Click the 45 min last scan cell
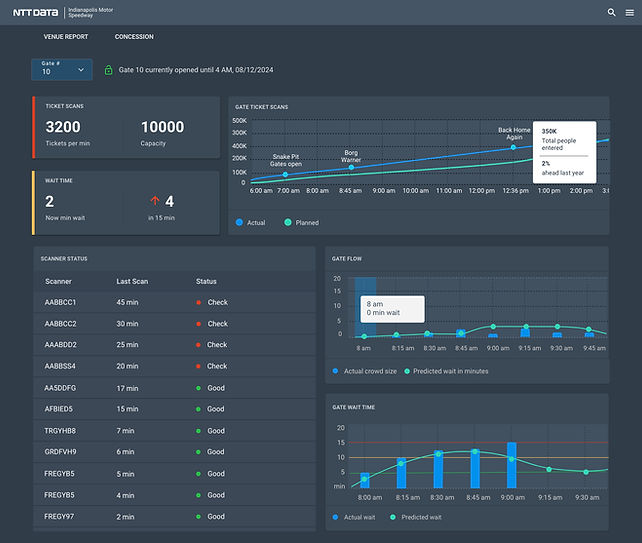The width and height of the screenshot is (642, 543). click(x=127, y=302)
